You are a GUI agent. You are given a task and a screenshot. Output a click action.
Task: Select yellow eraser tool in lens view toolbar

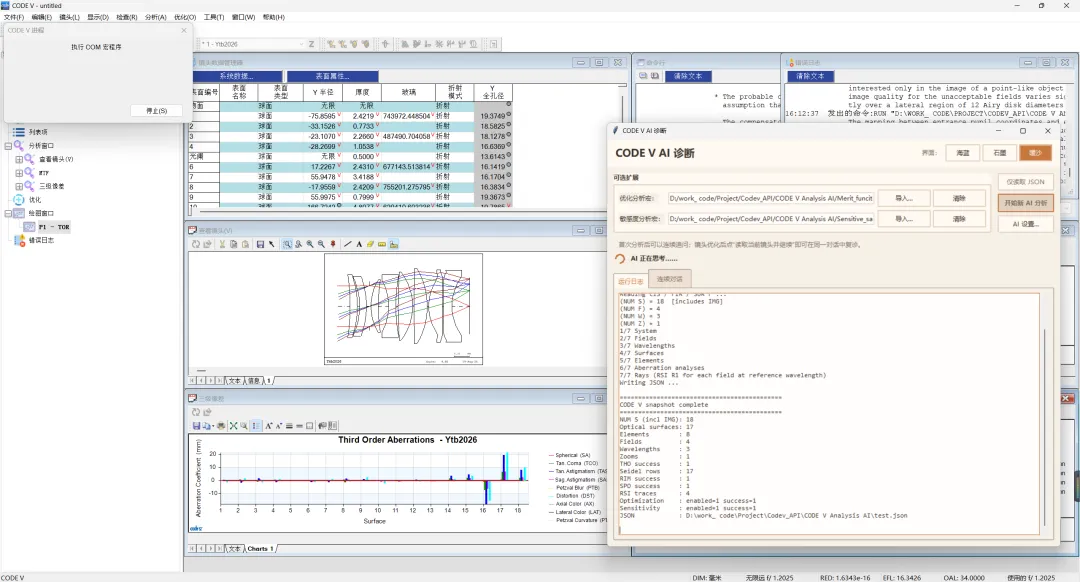click(x=371, y=245)
